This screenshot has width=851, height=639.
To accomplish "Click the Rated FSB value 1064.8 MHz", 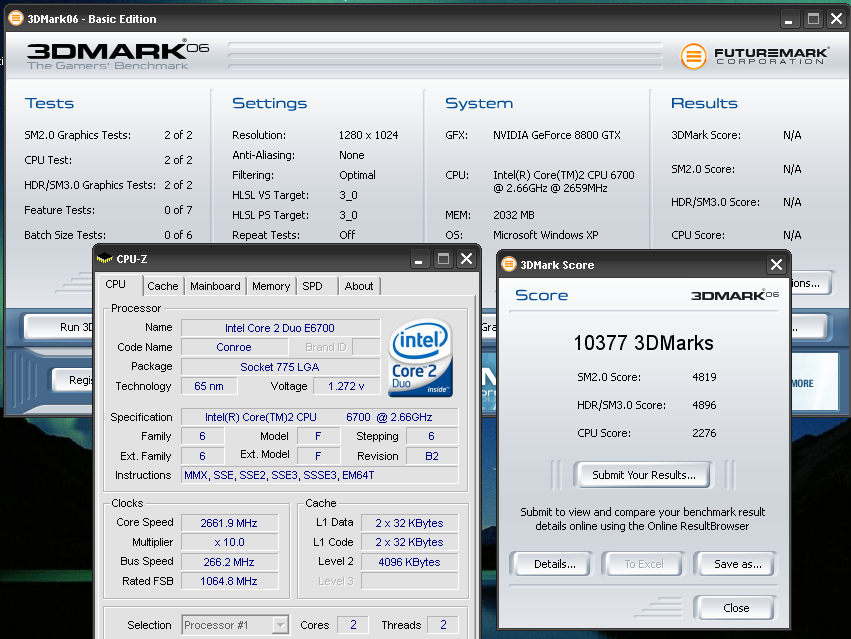I will [x=229, y=581].
